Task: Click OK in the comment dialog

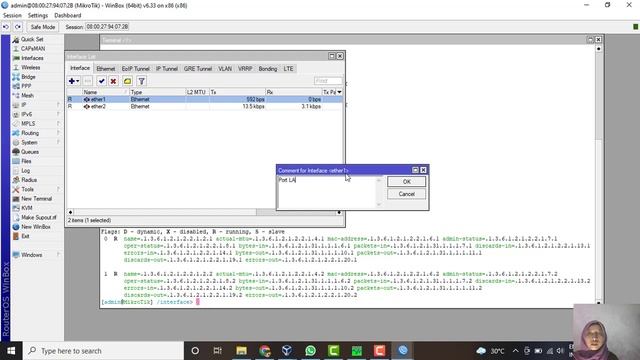Action: (407, 182)
